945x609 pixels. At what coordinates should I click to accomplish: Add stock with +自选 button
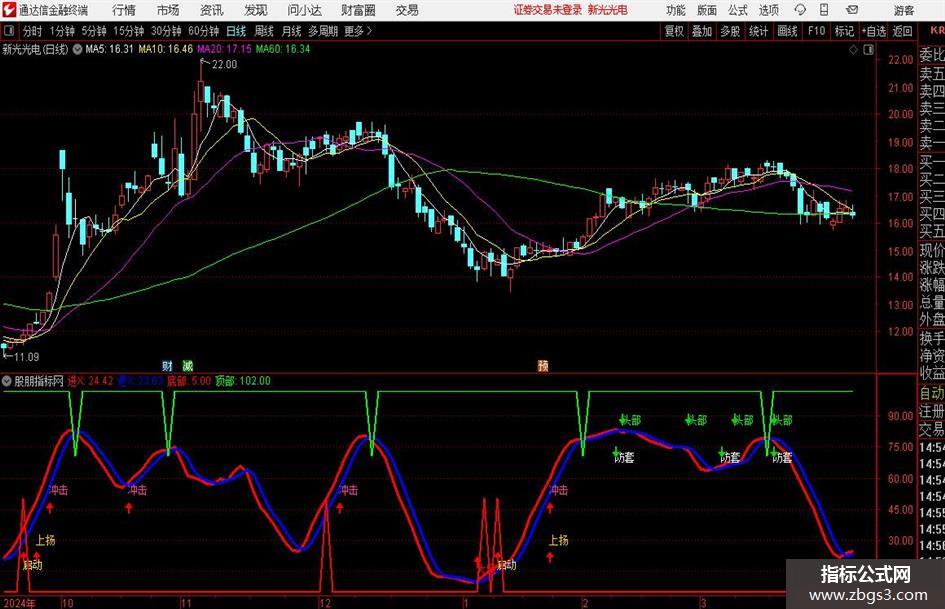pos(873,31)
